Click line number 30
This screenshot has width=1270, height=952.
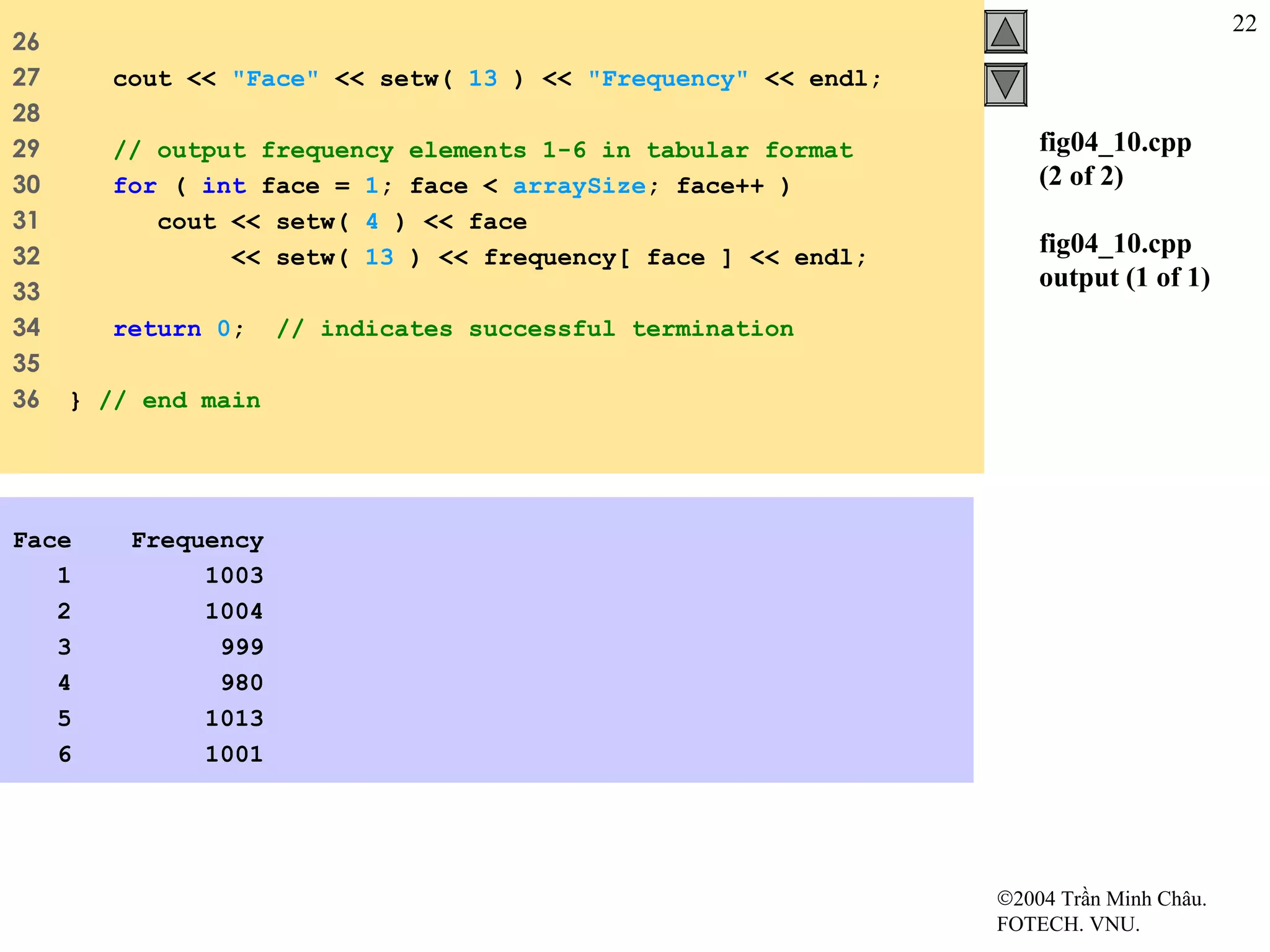tap(26, 185)
